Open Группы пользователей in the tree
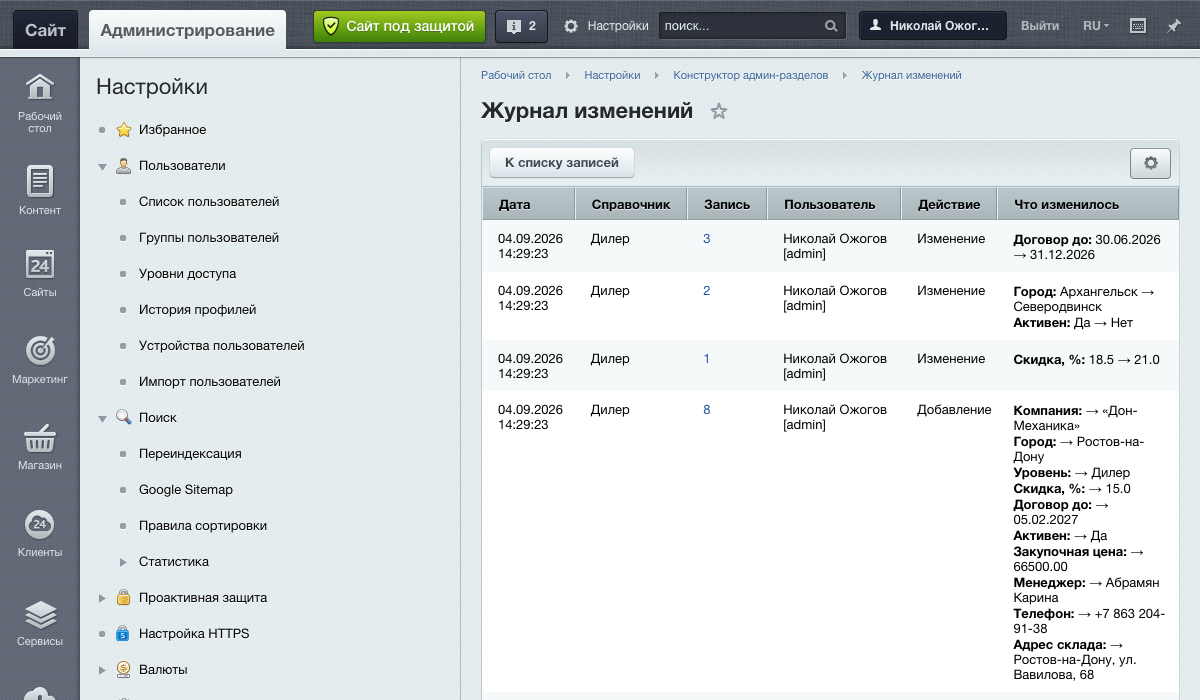Image resolution: width=1200 pixels, height=700 pixels. click(209, 238)
